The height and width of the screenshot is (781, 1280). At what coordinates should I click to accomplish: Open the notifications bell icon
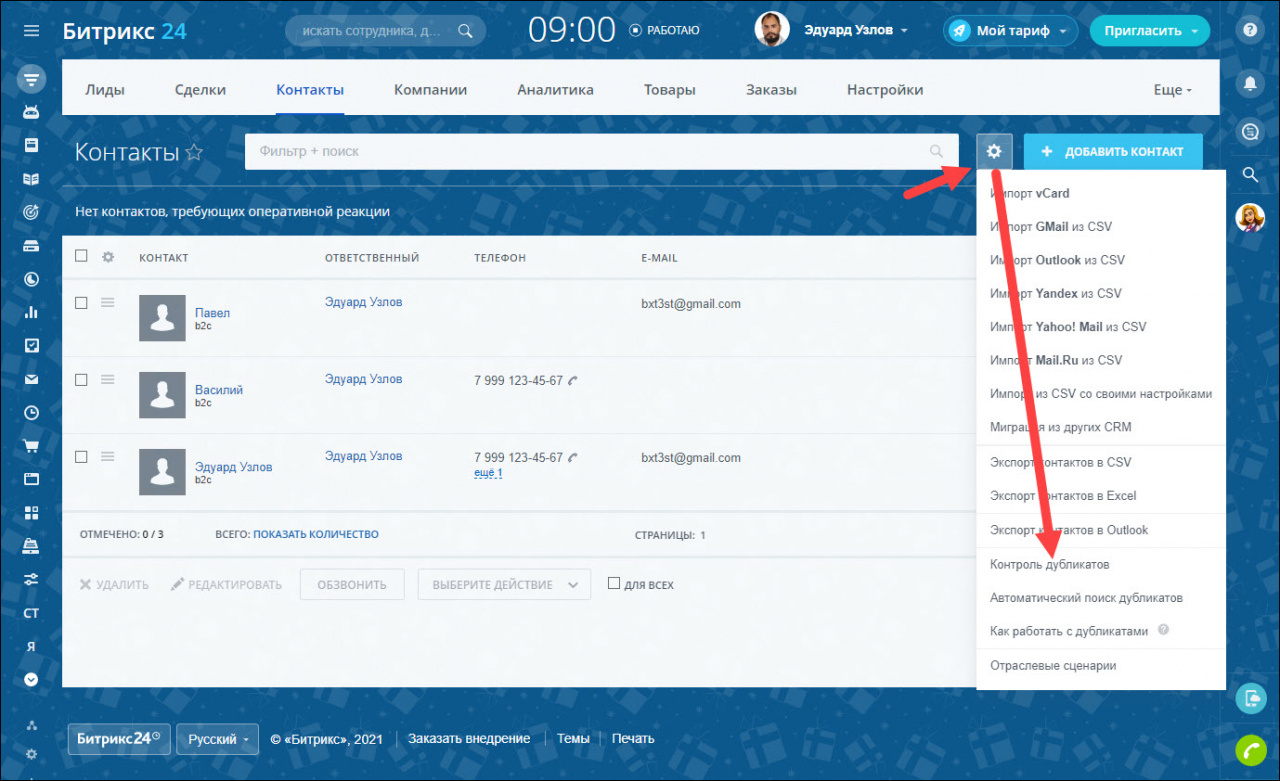1250,83
